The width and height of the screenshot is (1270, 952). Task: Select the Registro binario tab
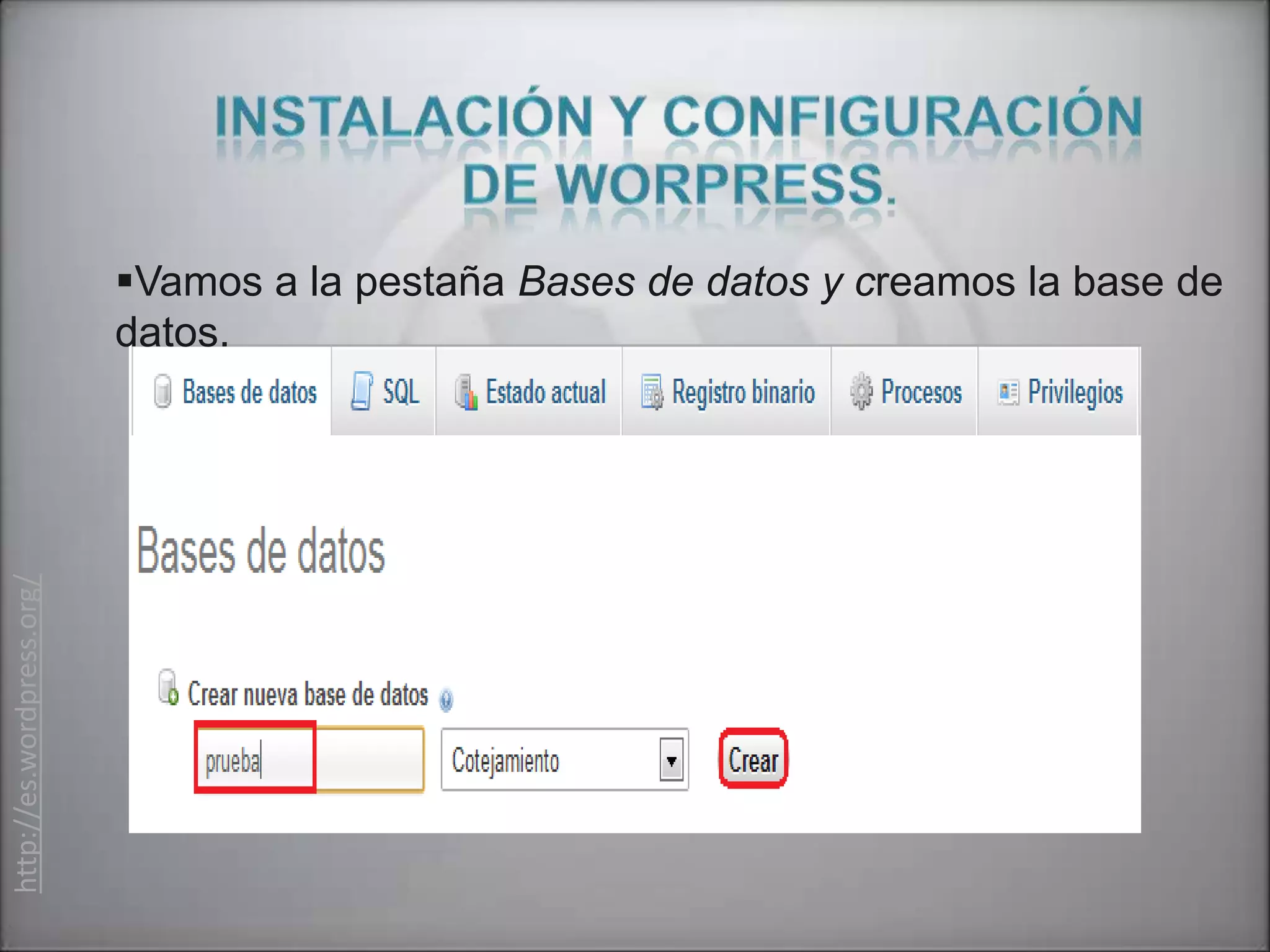[x=726, y=391]
